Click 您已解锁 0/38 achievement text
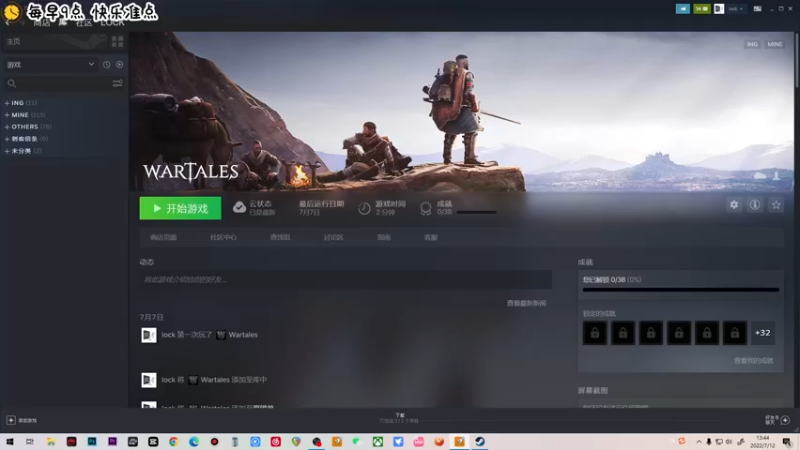Screen dimensions: 800x450 tap(612, 280)
